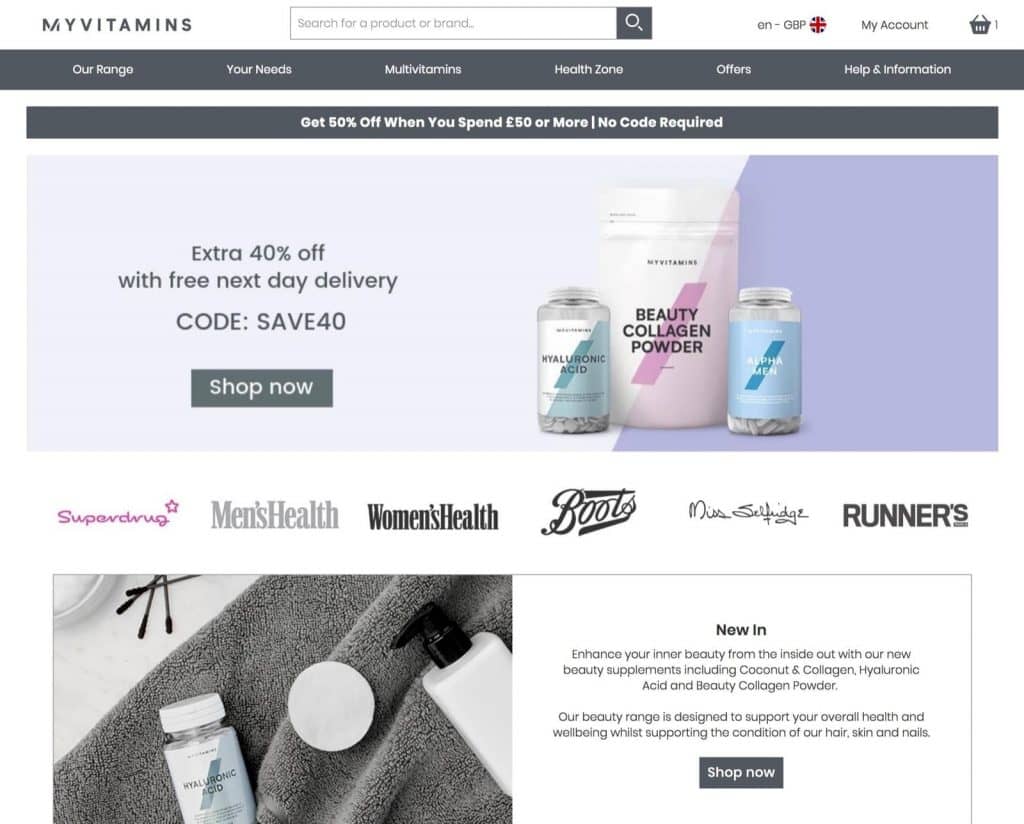Select the Offers navigation item
Screen dimensions: 1024x824
(733, 69)
